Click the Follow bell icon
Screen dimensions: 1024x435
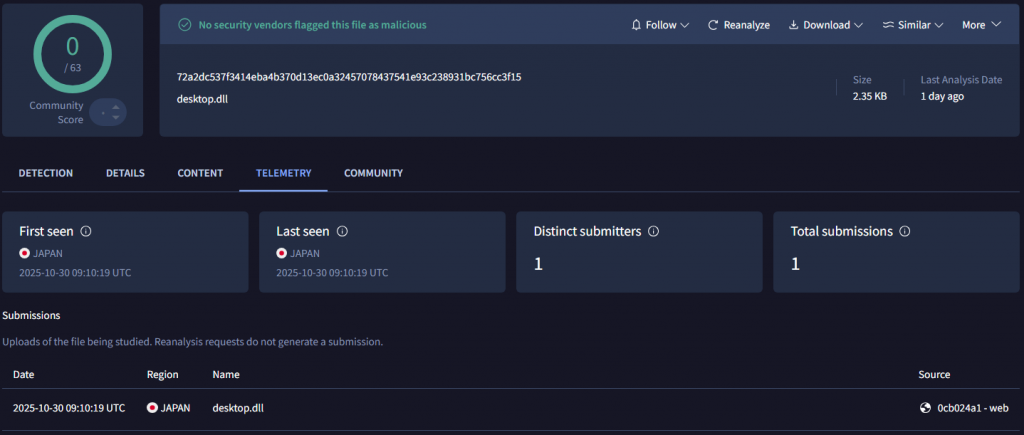pos(637,25)
